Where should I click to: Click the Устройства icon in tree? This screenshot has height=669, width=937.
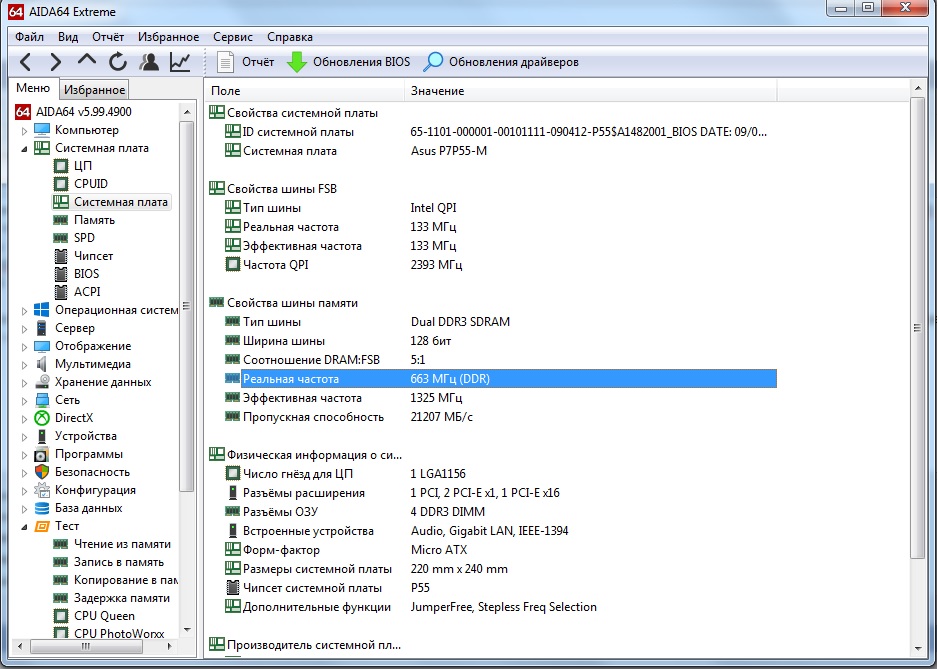pos(42,436)
